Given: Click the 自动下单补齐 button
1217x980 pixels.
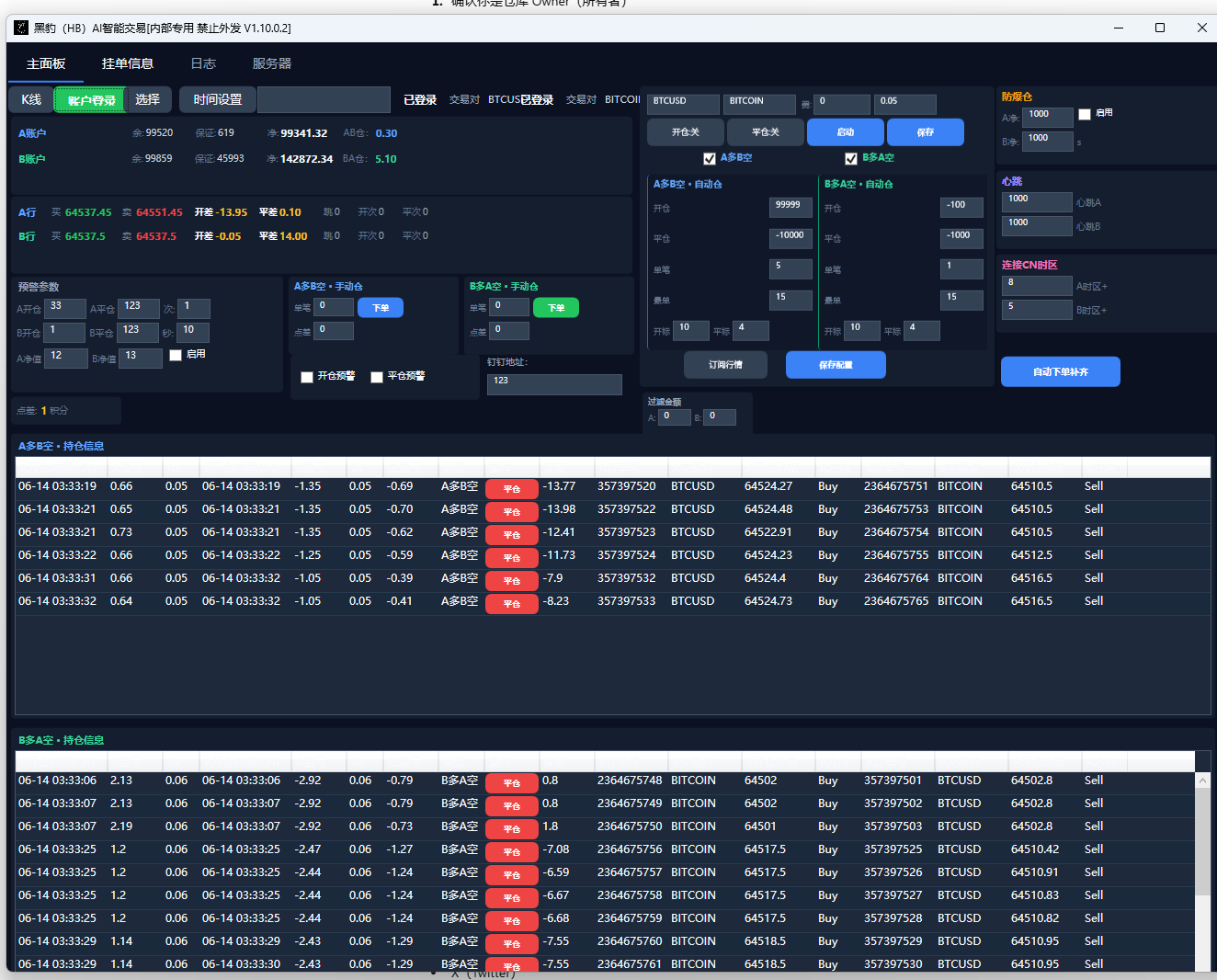Looking at the screenshot, I should tap(1061, 371).
